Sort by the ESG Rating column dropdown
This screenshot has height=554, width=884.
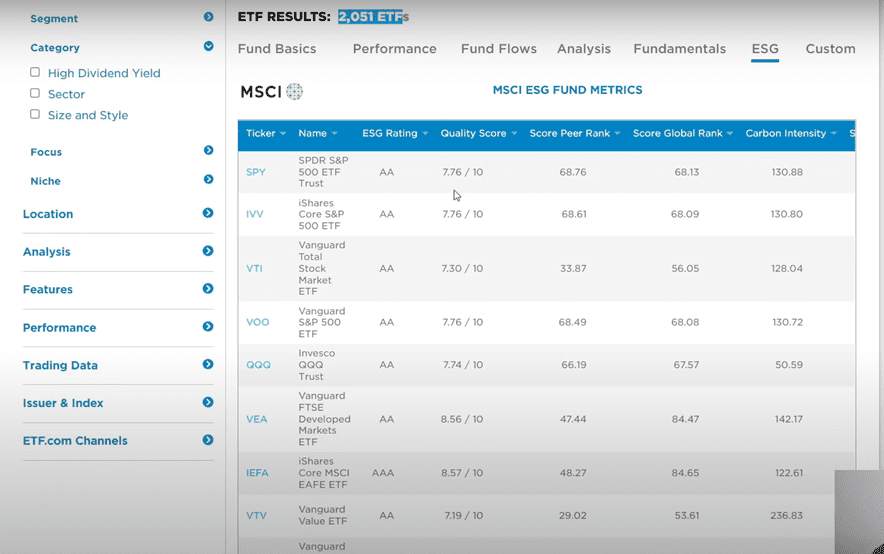pyautogui.click(x=426, y=134)
